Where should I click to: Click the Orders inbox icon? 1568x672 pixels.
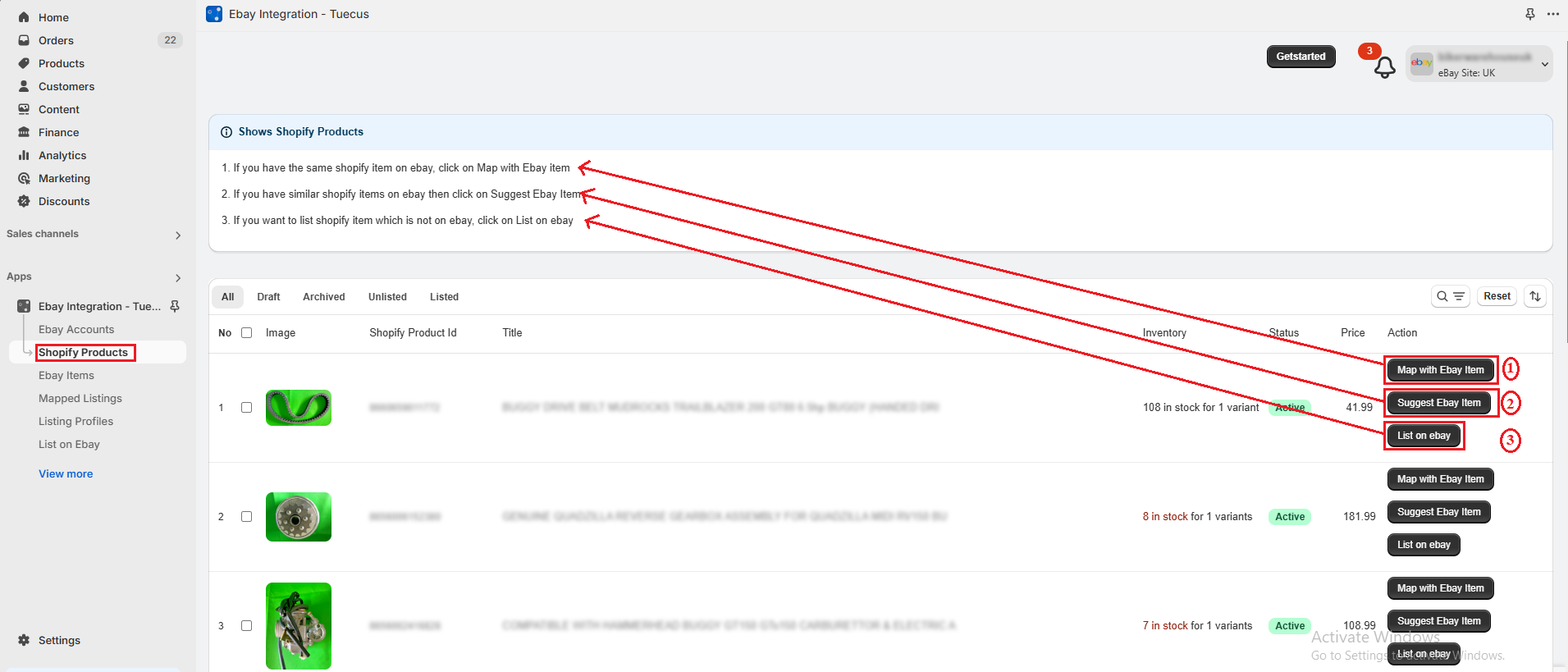(24, 40)
